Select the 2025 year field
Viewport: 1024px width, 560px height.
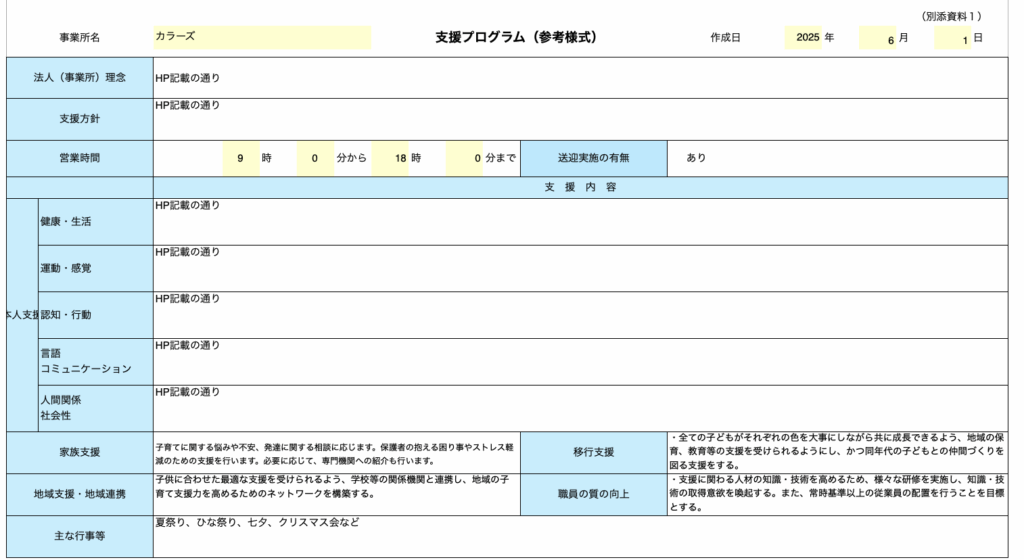803,37
